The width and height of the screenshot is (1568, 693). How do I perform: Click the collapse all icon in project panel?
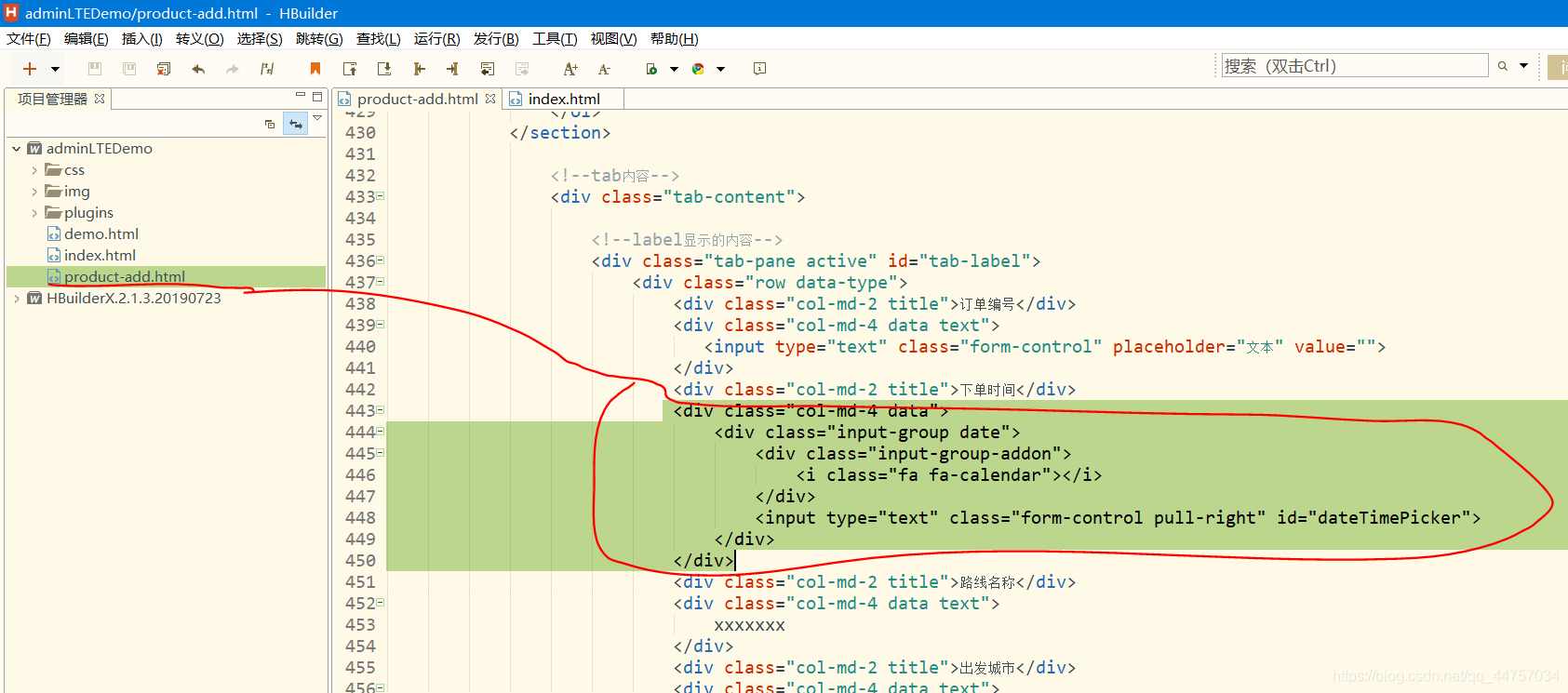point(270,124)
